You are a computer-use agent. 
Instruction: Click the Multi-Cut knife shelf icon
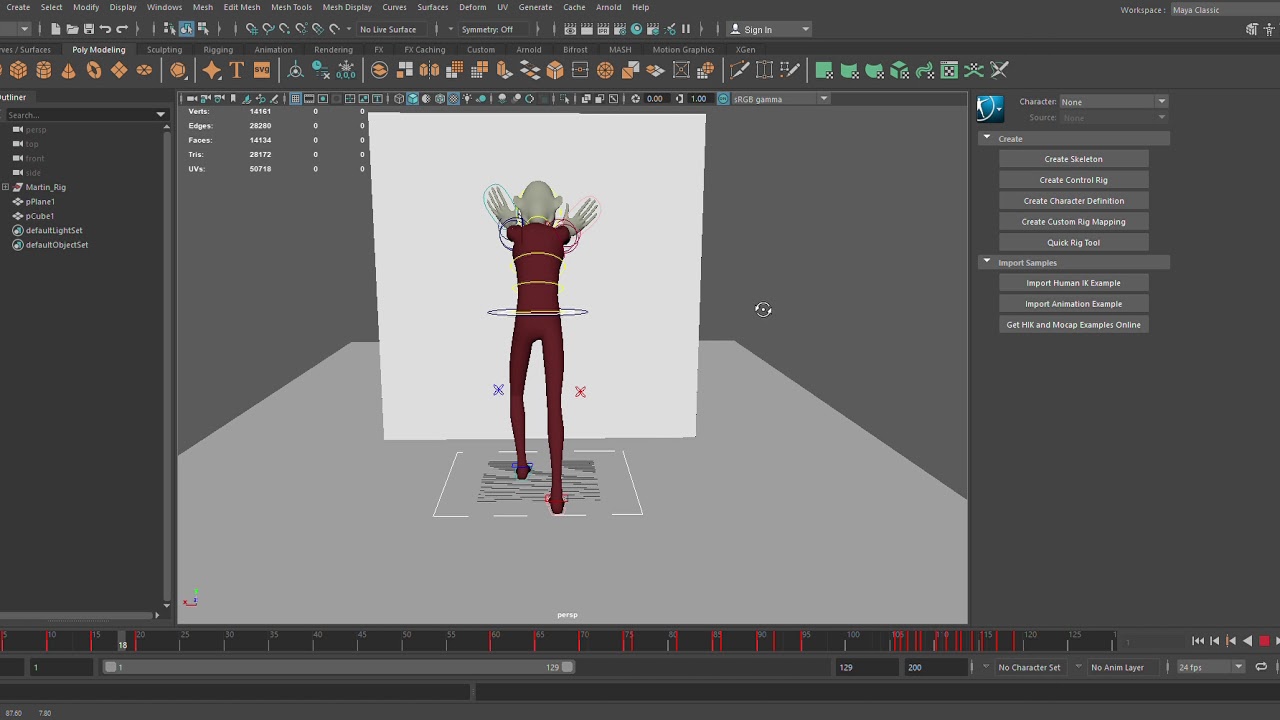pos(739,70)
